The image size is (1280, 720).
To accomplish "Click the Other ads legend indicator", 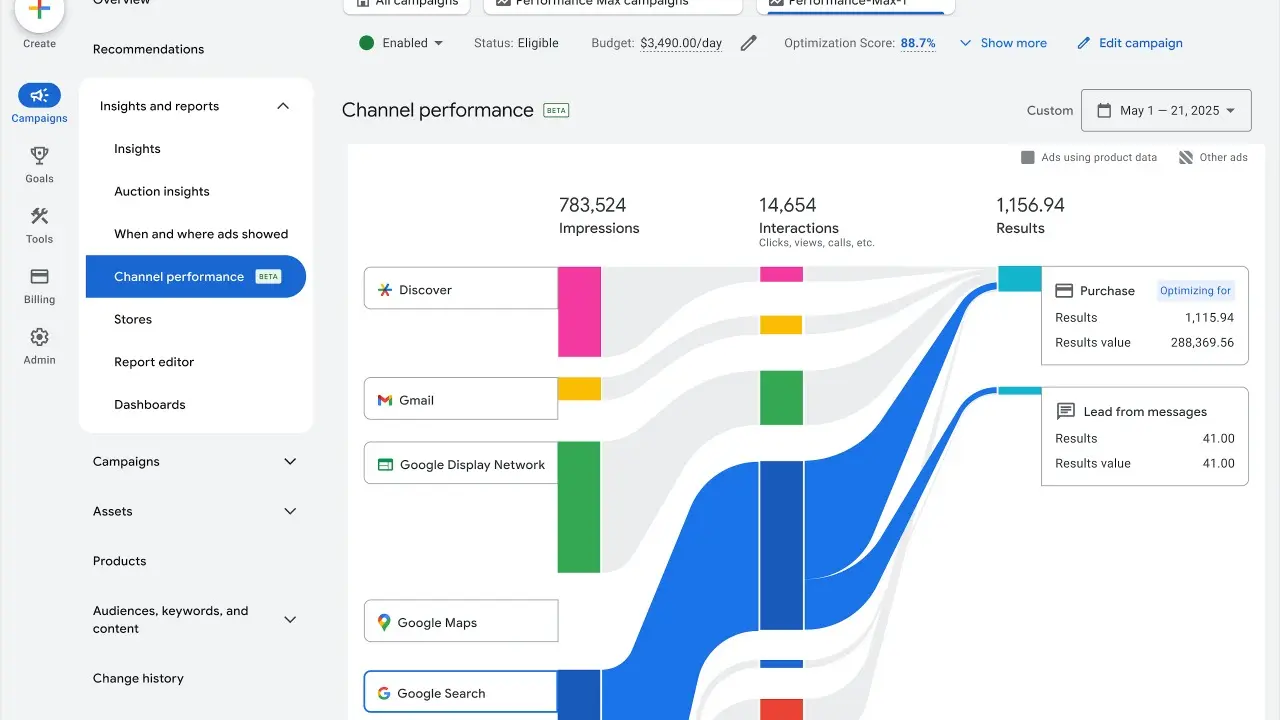I will pos(1187,157).
